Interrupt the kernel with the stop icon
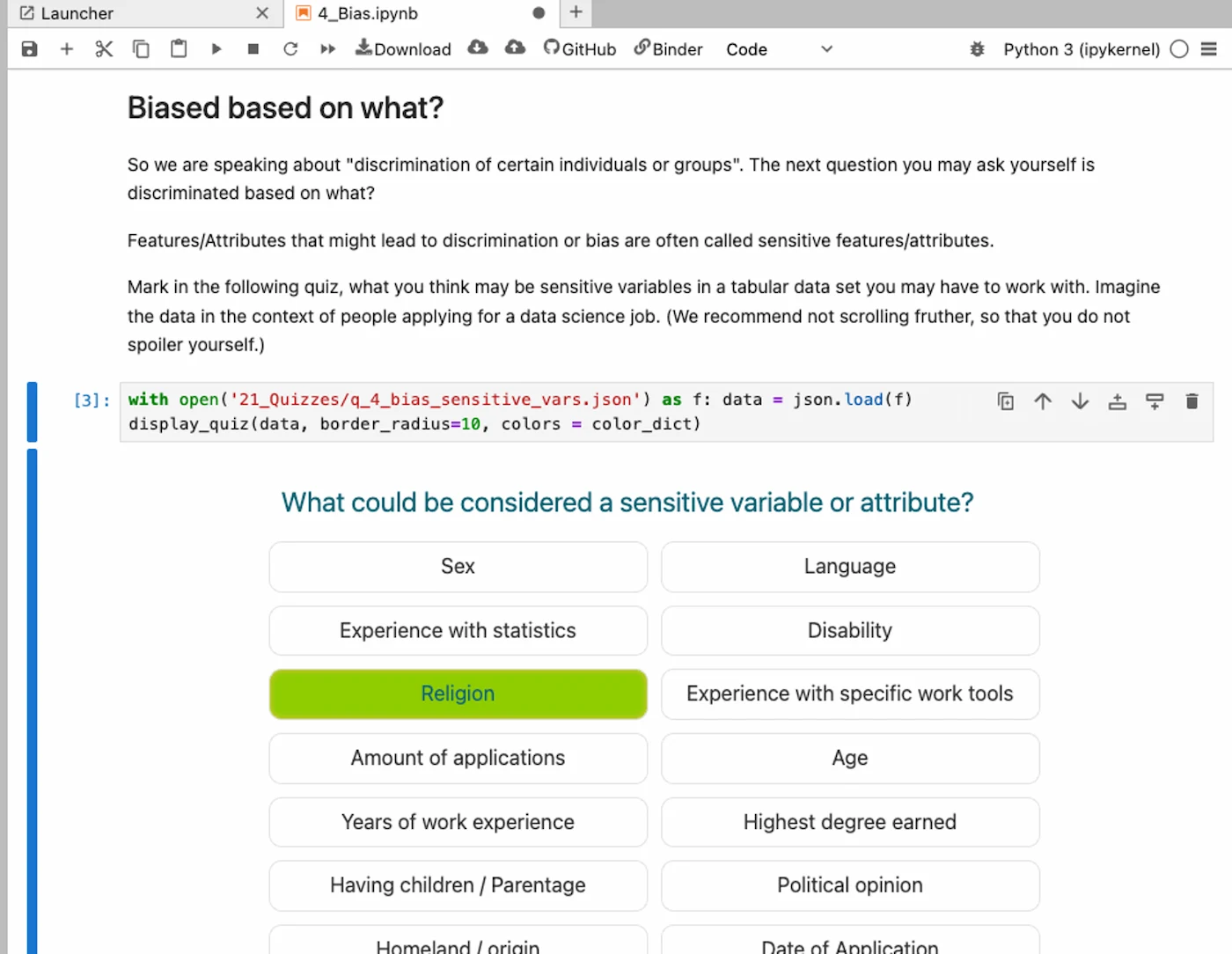This screenshot has width=1232, height=954. (253, 49)
